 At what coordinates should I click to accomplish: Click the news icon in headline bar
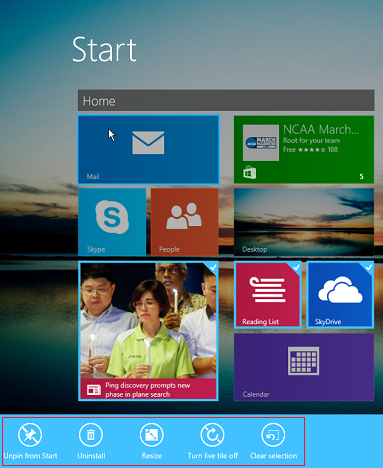coord(94,390)
